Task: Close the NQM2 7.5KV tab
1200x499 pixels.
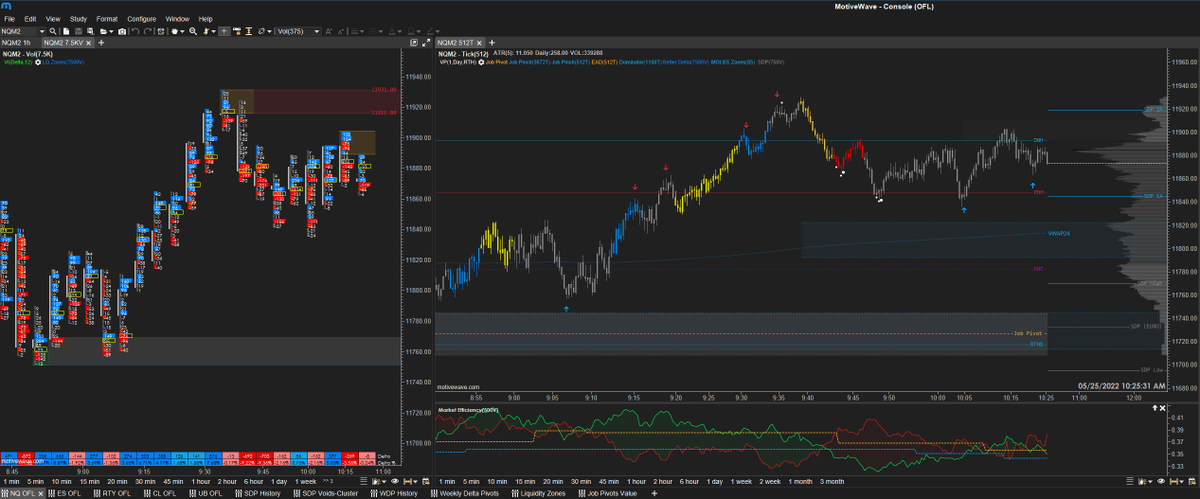Action: point(88,43)
